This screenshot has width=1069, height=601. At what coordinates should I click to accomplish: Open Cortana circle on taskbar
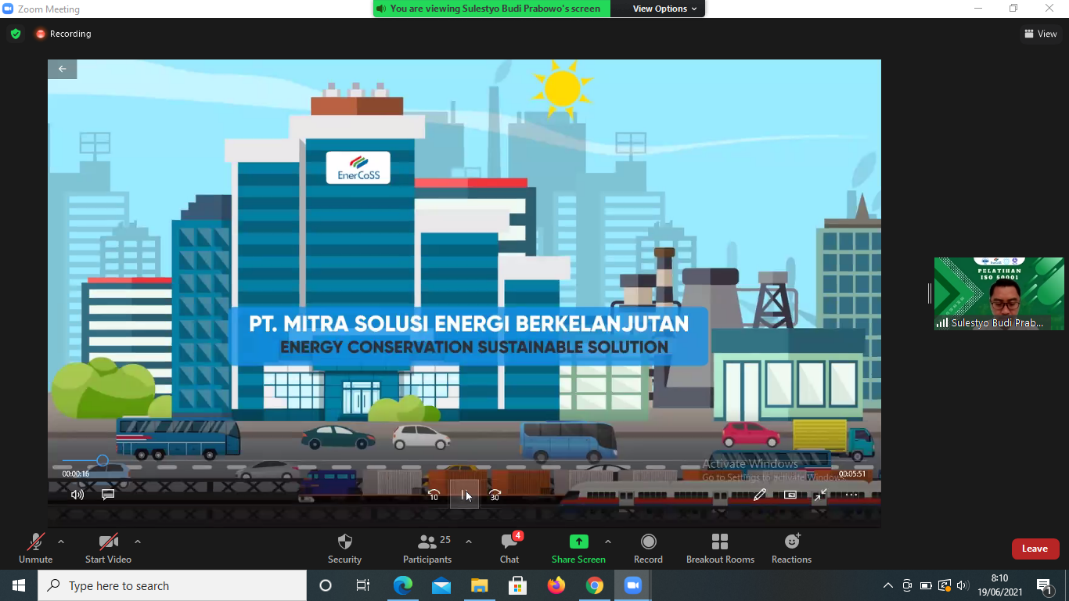[x=325, y=585]
